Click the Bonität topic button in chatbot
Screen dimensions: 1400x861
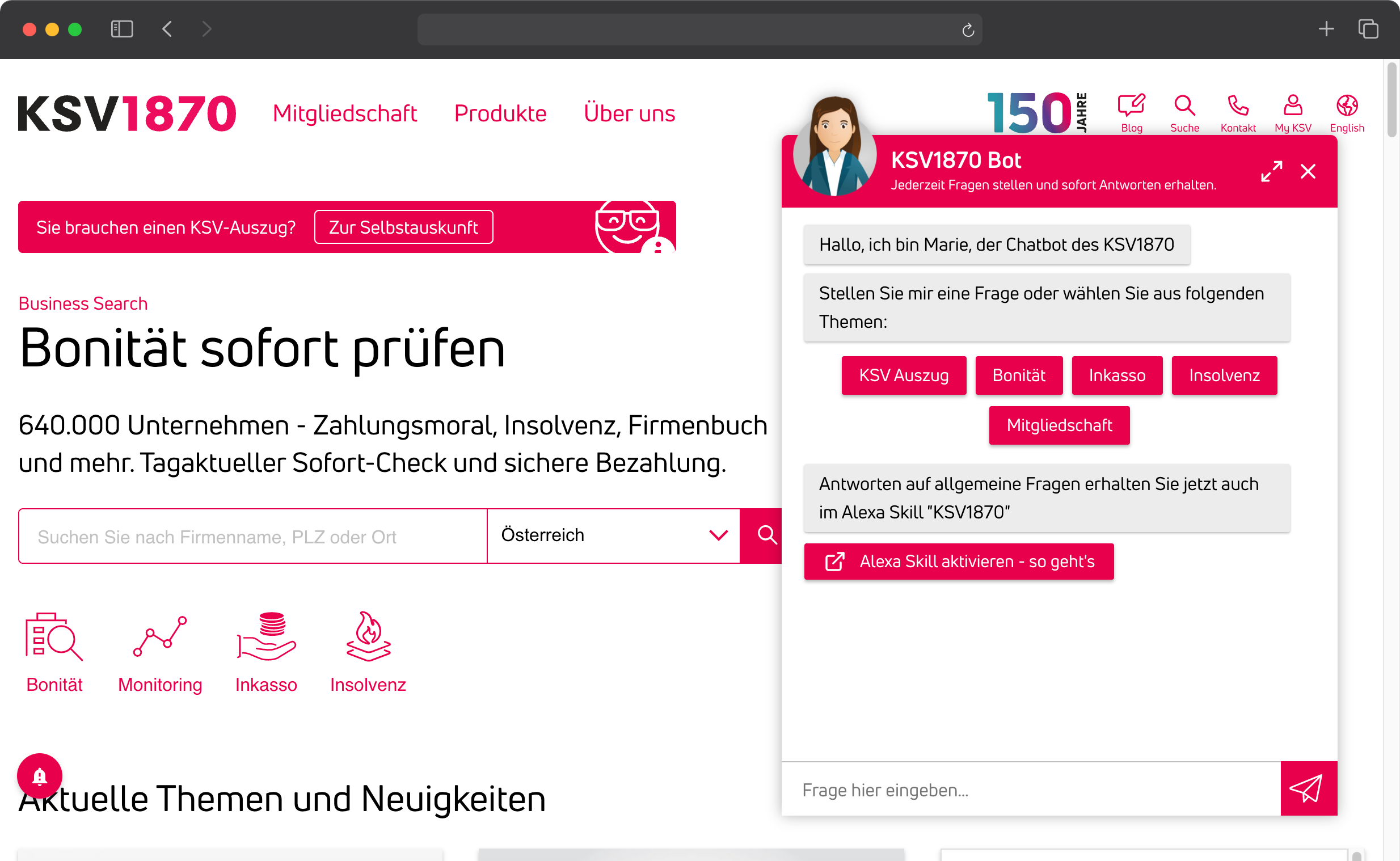(1018, 375)
